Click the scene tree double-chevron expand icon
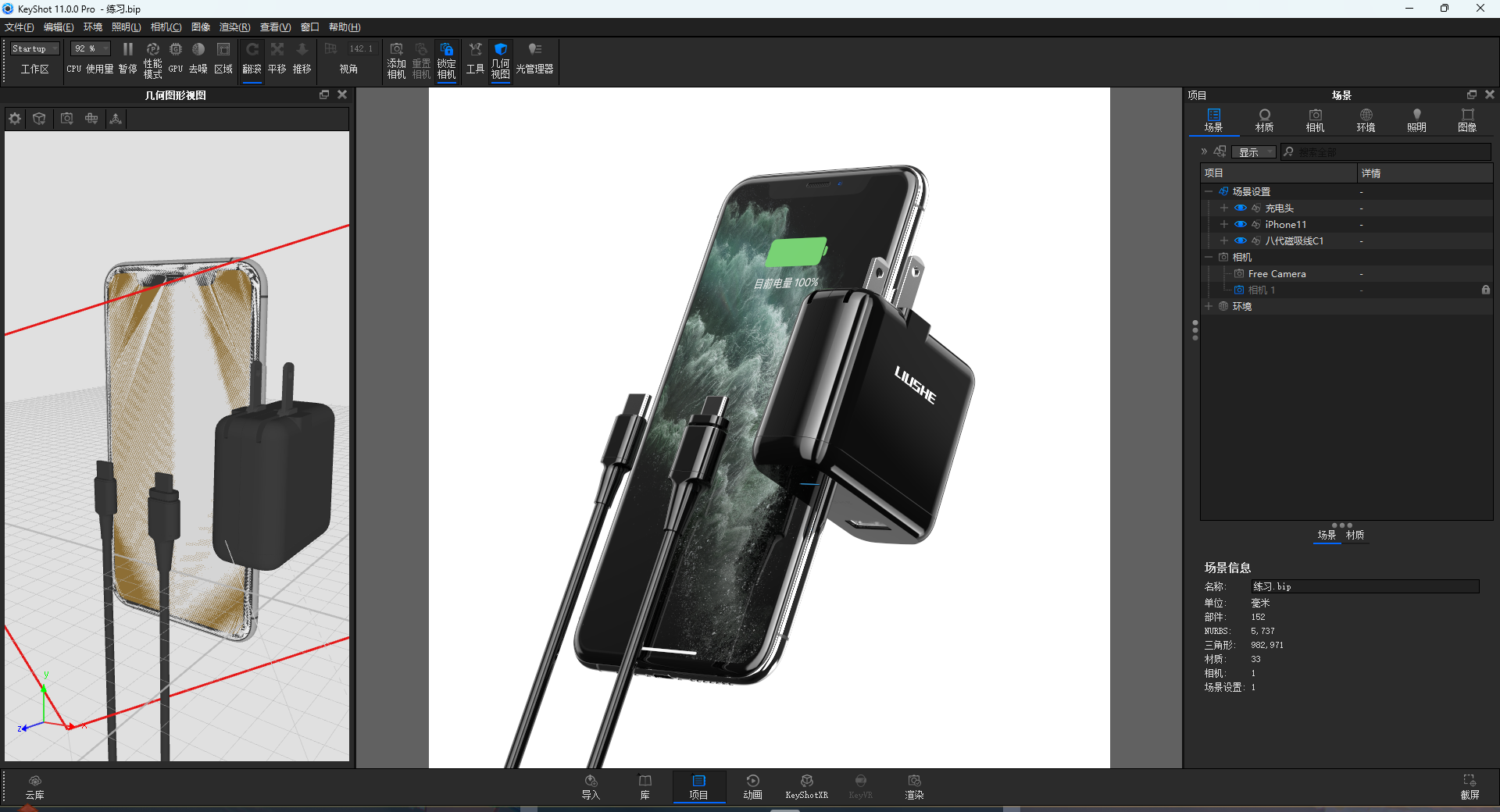This screenshot has width=1500, height=812. [x=1204, y=151]
